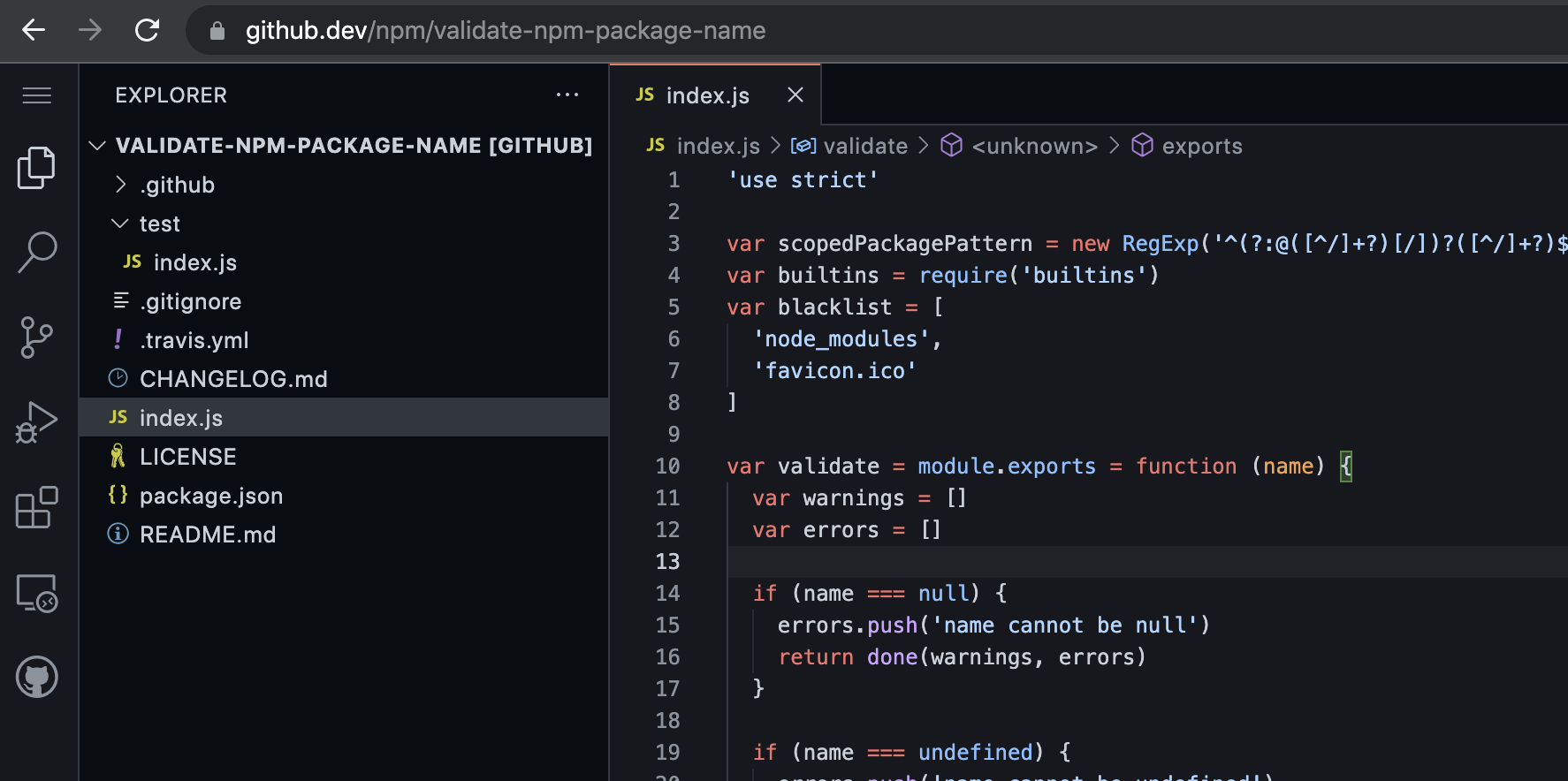The width and height of the screenshot is (1568, 781).
Task: Reload the browser page
Action: click(x=147, y=30)
